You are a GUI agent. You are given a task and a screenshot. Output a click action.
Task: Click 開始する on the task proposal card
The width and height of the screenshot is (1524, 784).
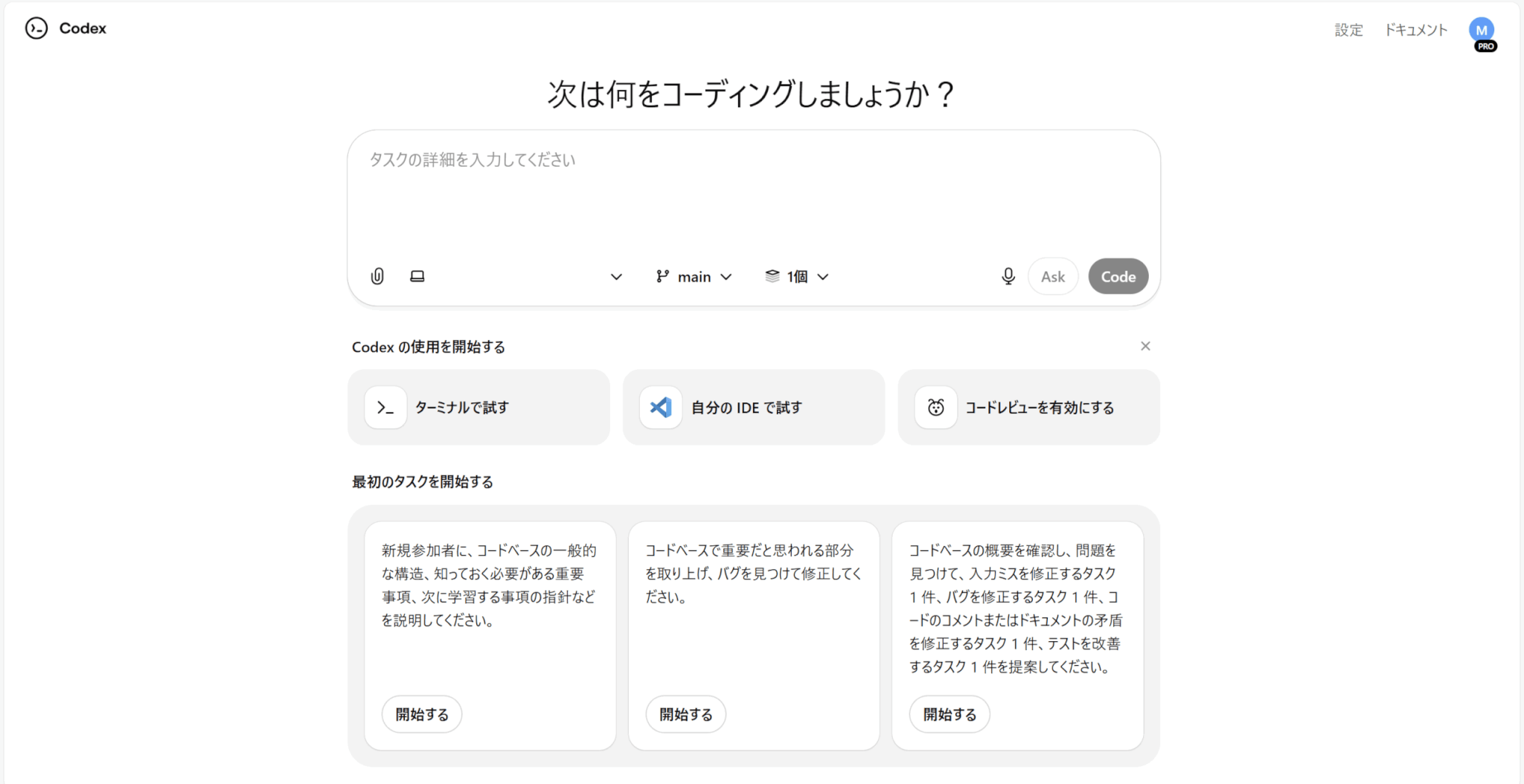(x=950, y=714)
